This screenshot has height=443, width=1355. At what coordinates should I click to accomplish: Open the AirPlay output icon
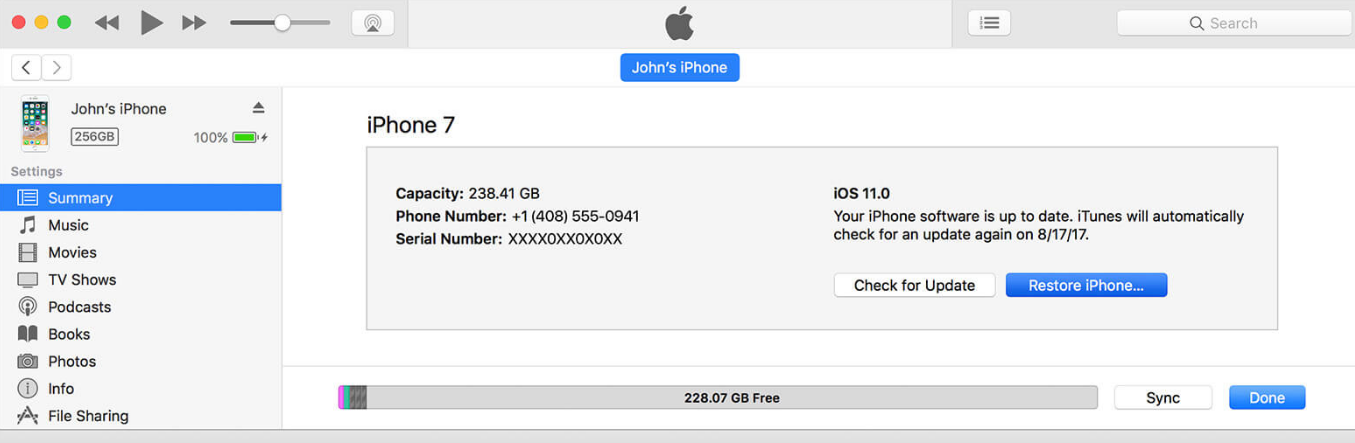pos(373,23)
